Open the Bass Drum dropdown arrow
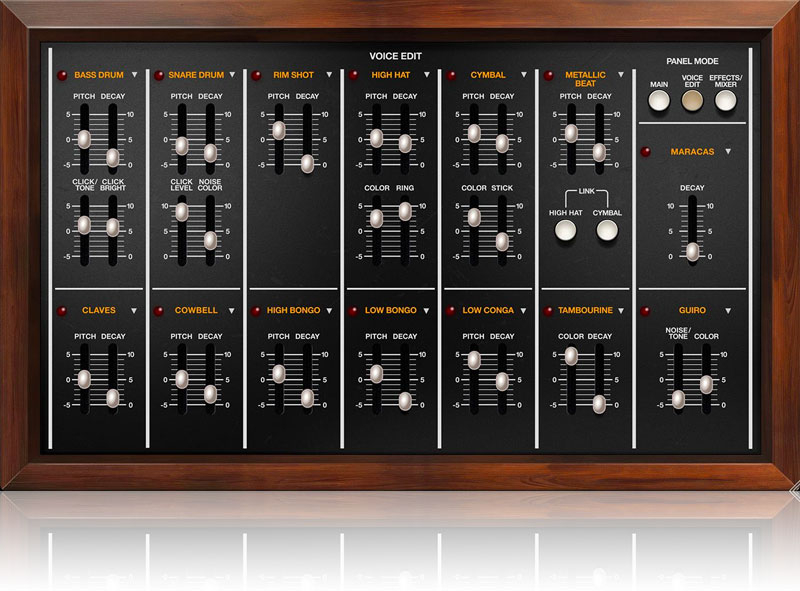800x591 pixels. coord(135,75)
